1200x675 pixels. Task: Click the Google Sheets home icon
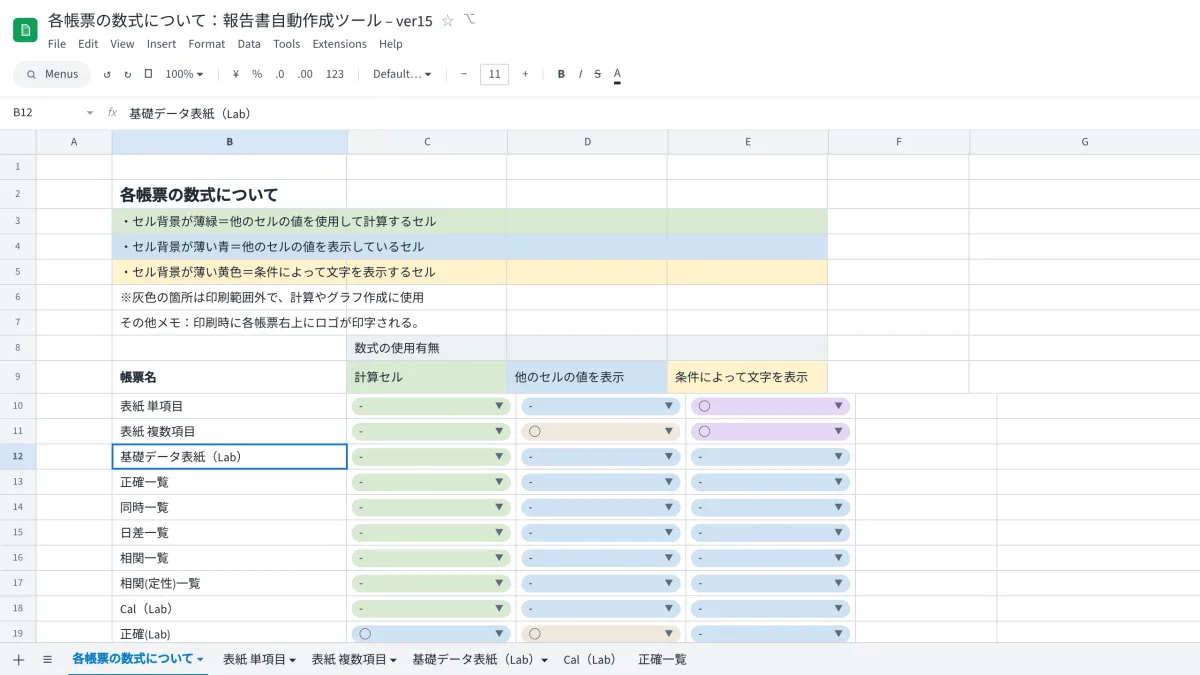click(x=25, y=30)
